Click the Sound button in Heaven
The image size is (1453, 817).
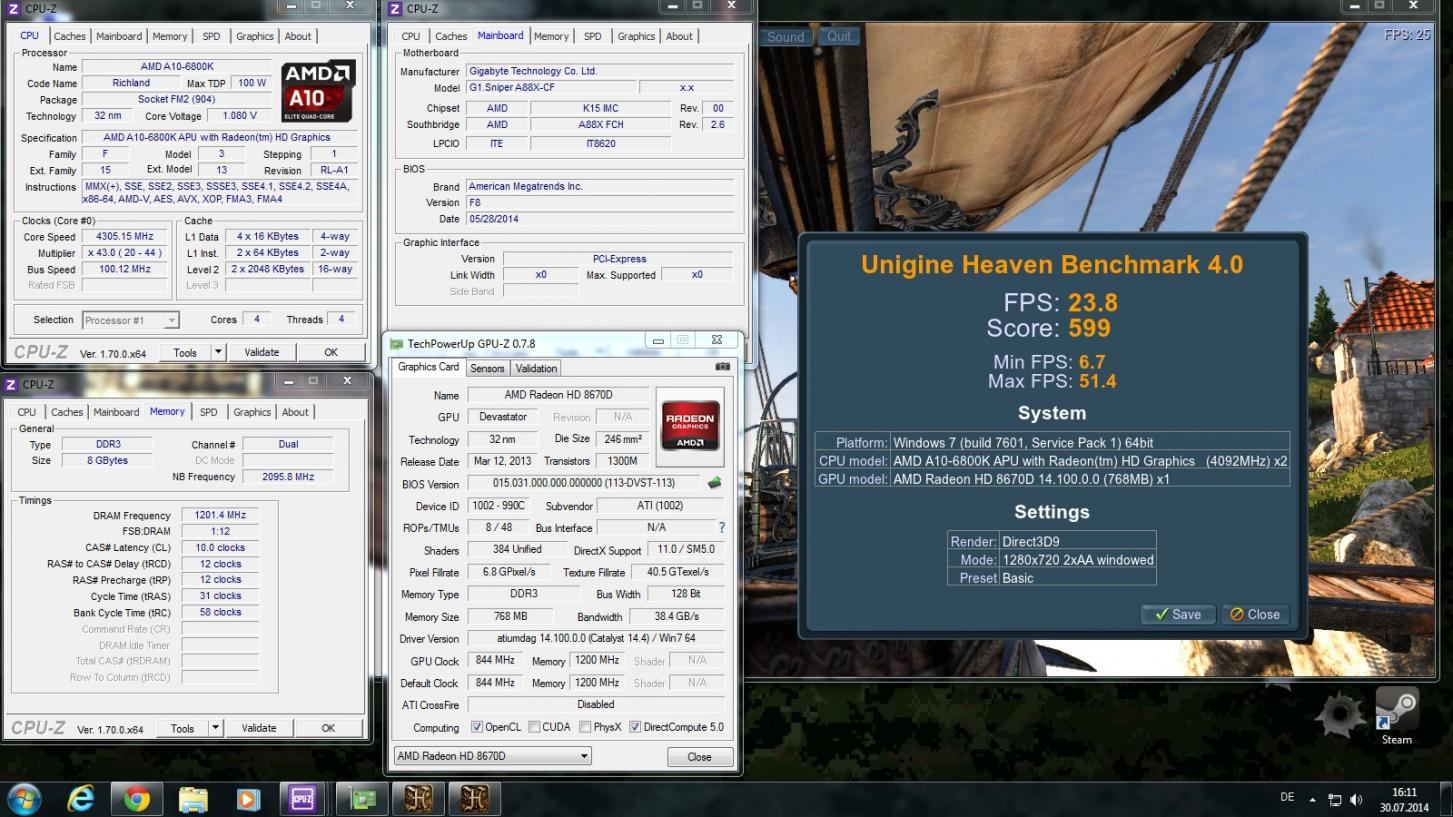(x=786, y=36)
